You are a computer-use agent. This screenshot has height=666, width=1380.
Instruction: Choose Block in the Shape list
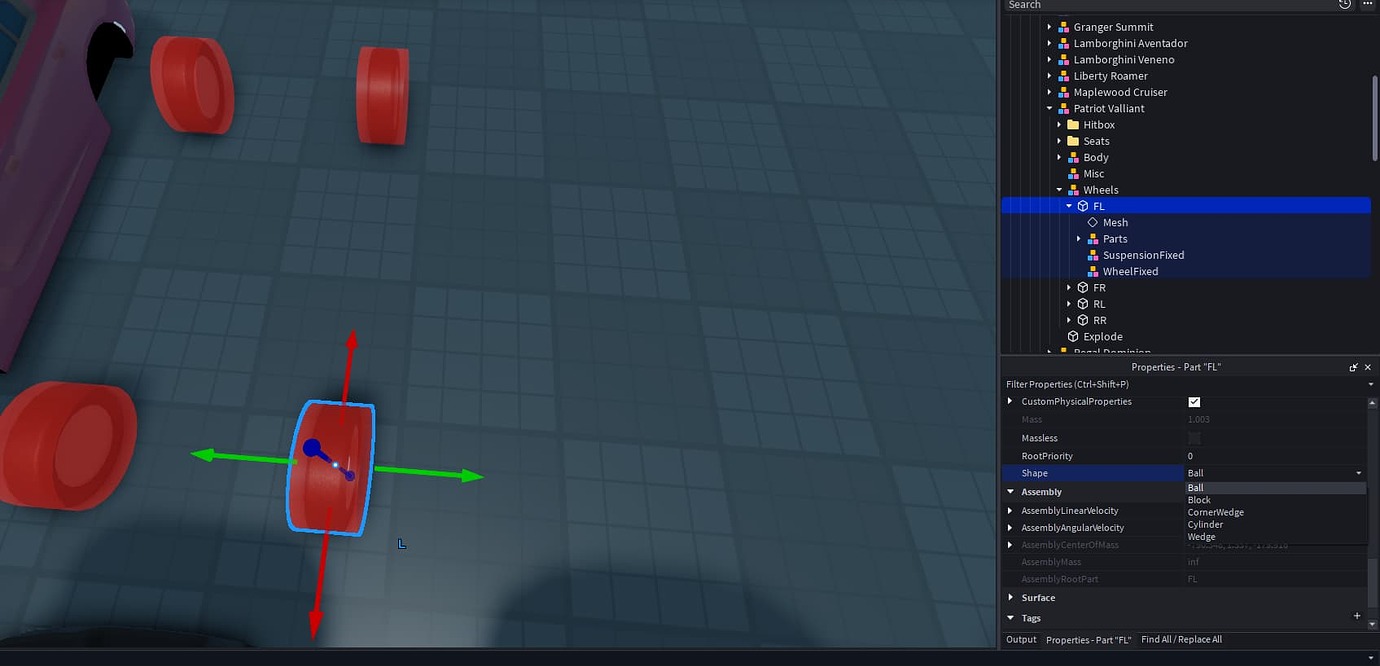pyautogui.click(x=1275, y=500)
